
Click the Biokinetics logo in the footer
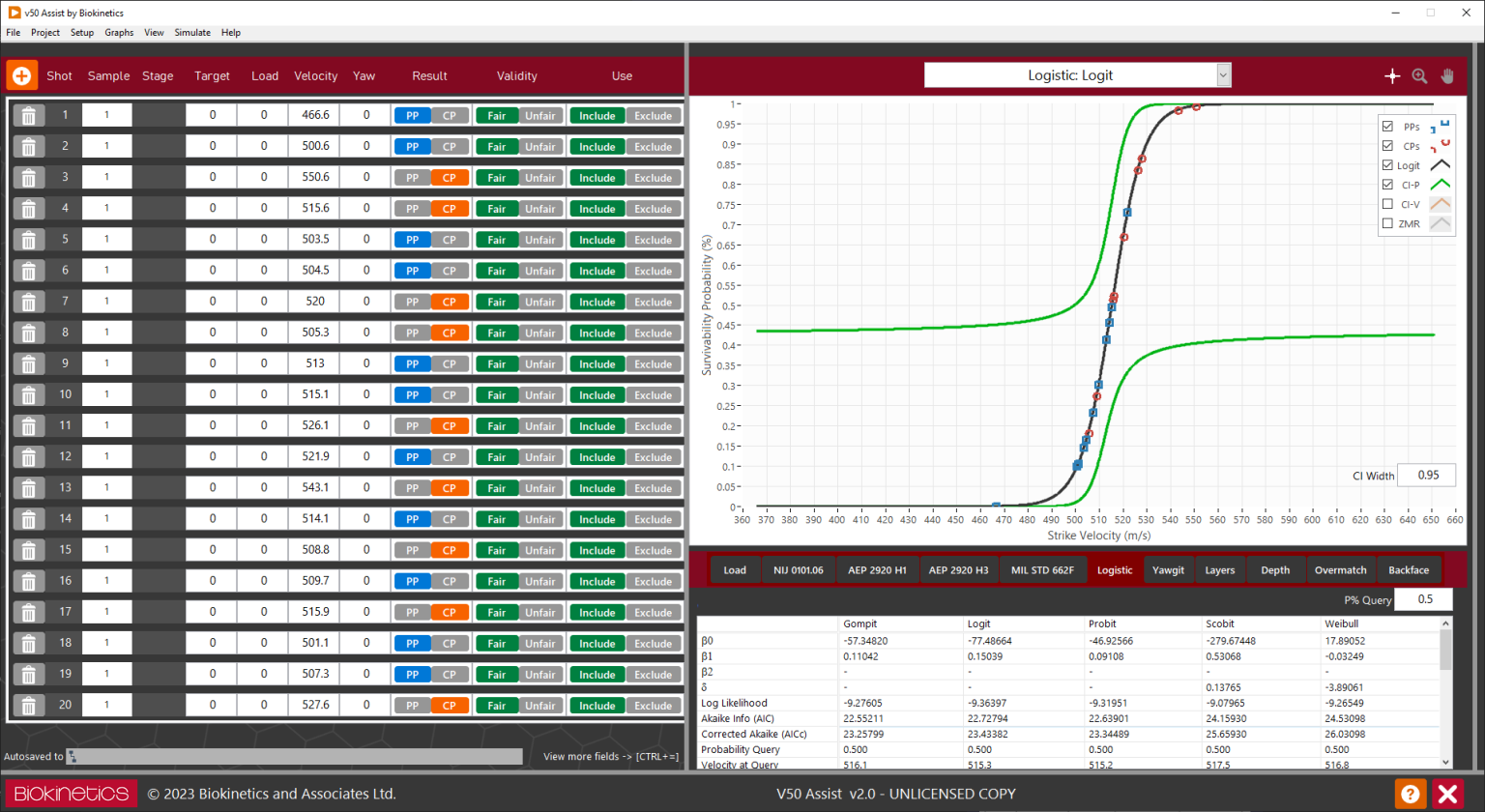coord(70,793)
